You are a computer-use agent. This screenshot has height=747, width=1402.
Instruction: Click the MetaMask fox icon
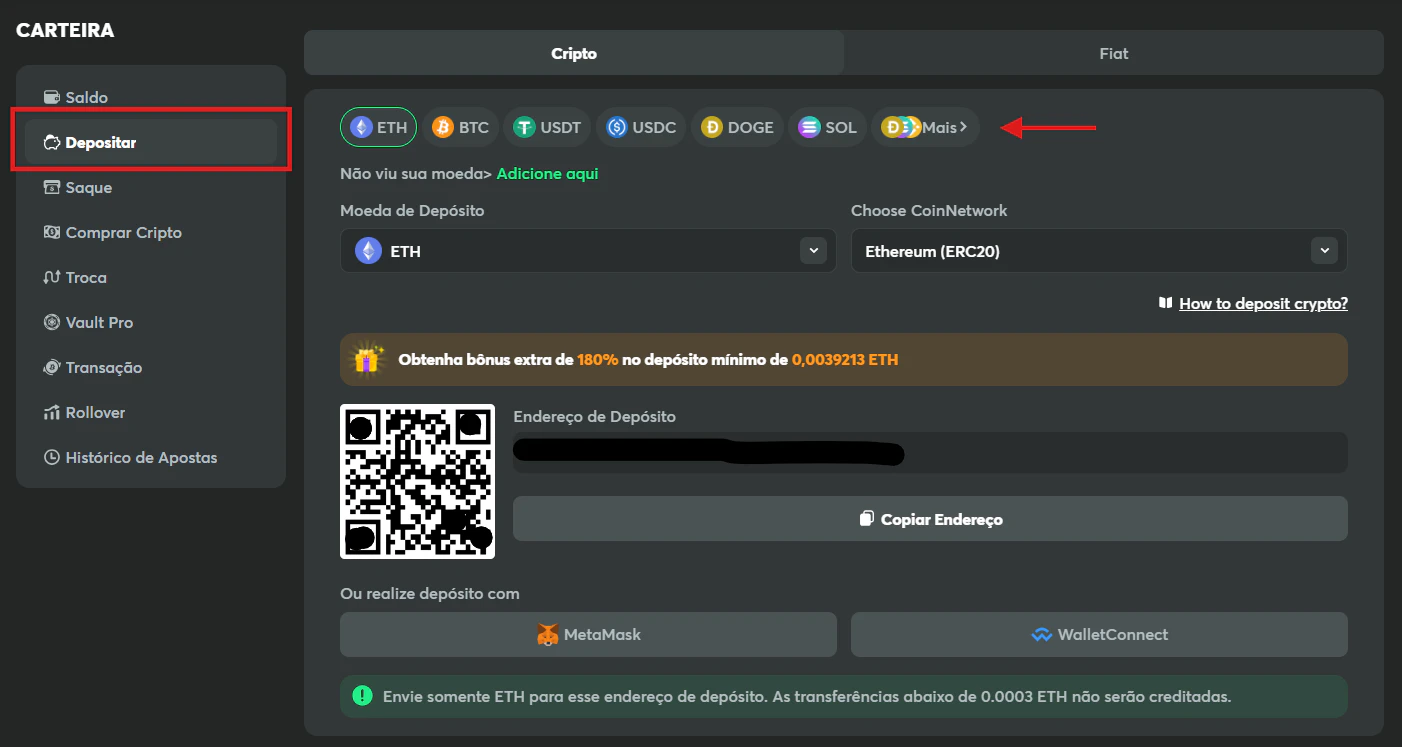click(547, 634)
